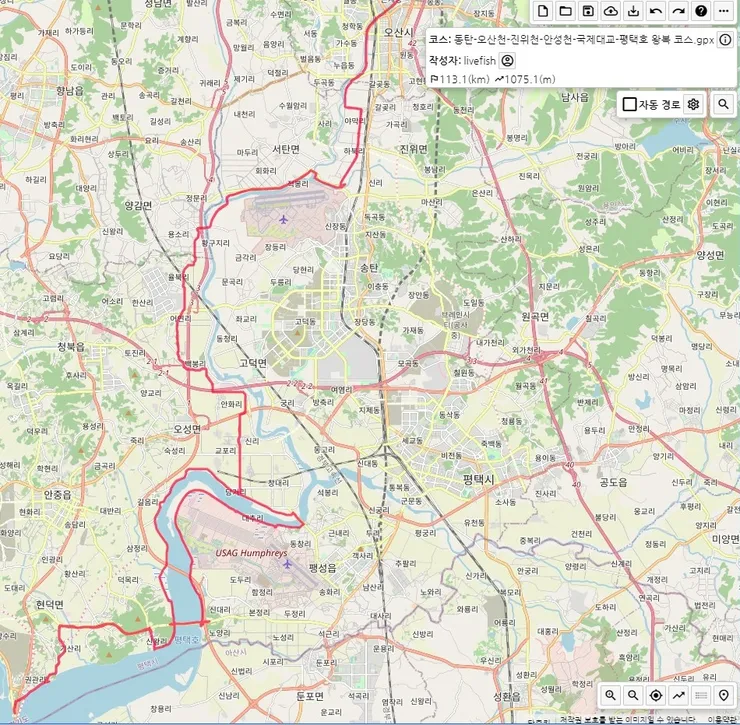Upload course to the cloud

pyautogui.click(x=611, y=11)
